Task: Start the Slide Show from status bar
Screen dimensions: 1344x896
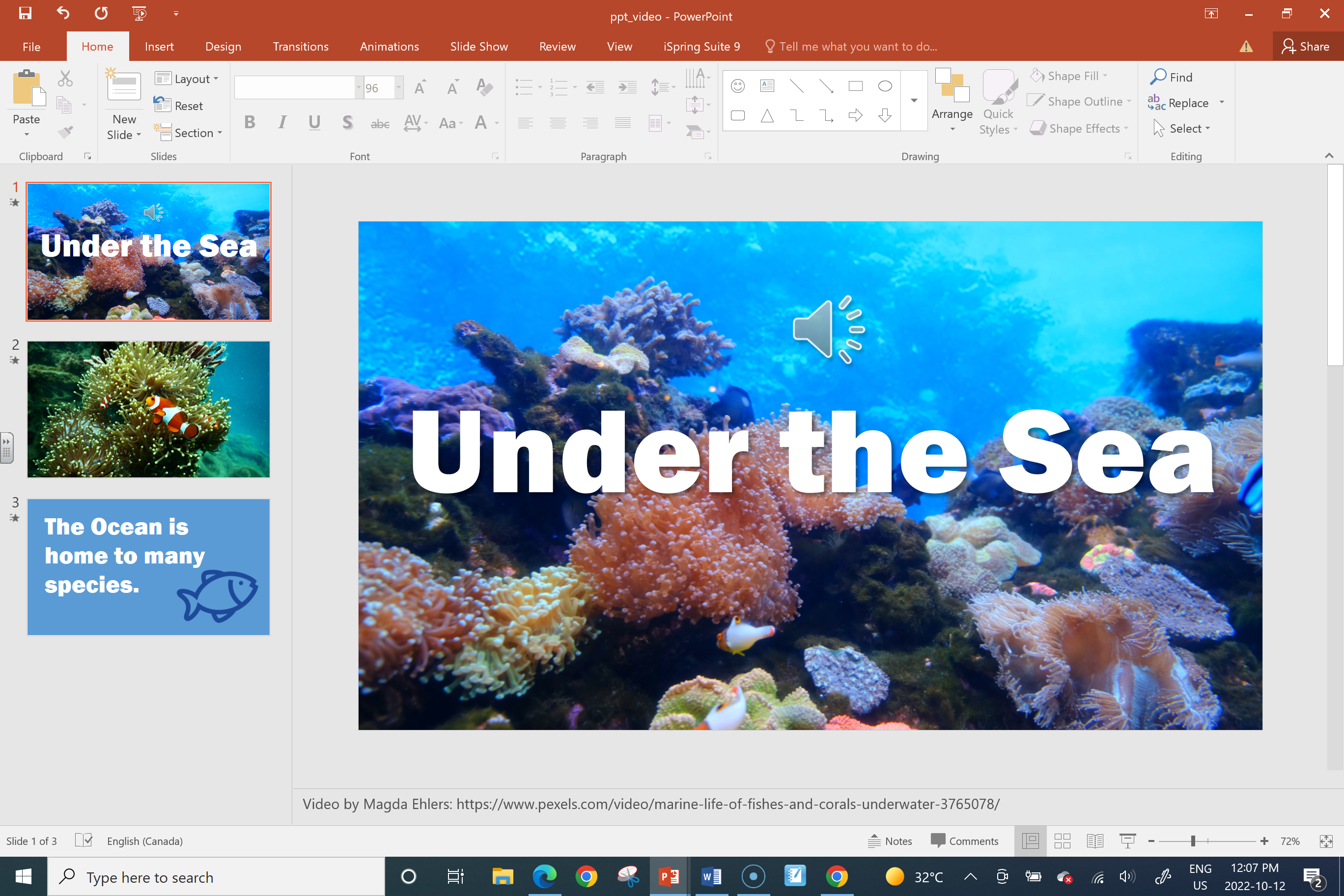Action: tap(1127, 841)
